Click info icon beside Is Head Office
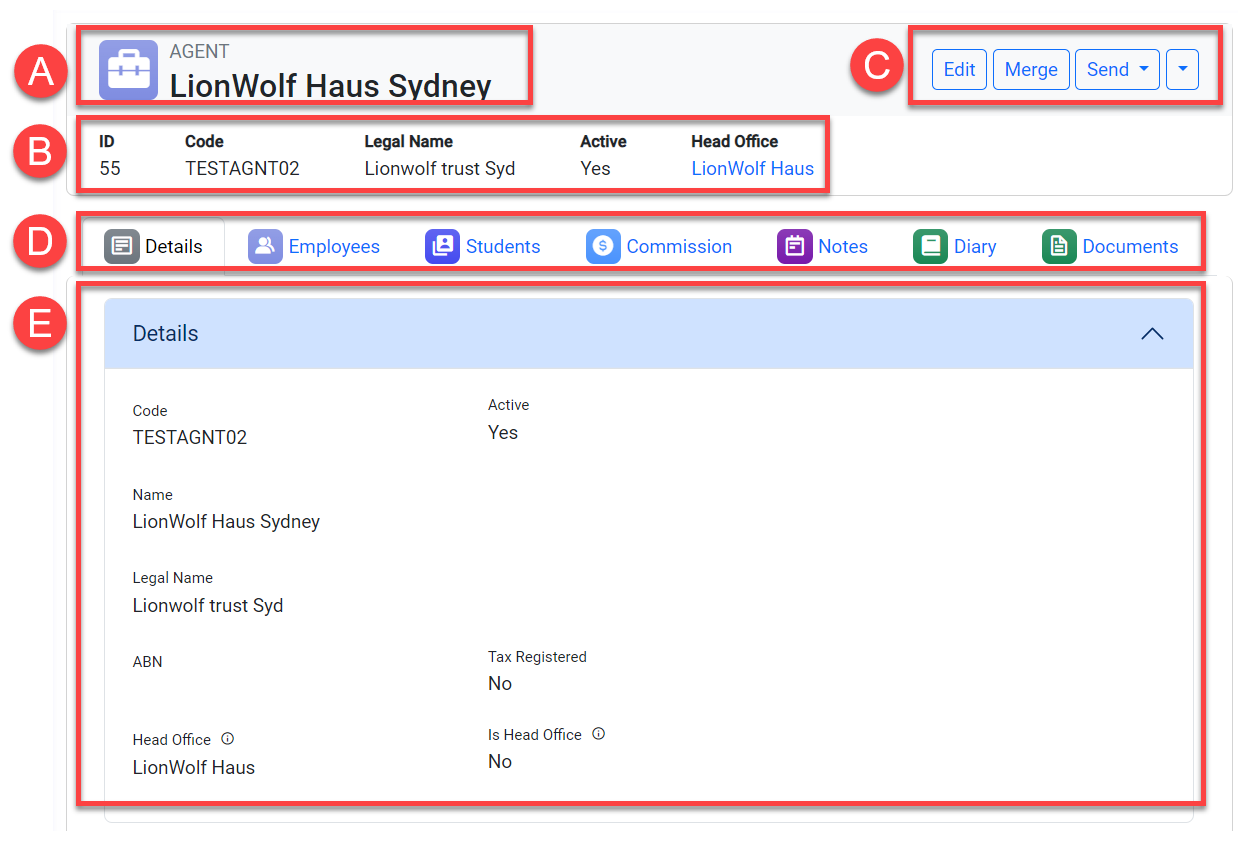This screenshot has height=844, width=1252. (x=598, y=734)
